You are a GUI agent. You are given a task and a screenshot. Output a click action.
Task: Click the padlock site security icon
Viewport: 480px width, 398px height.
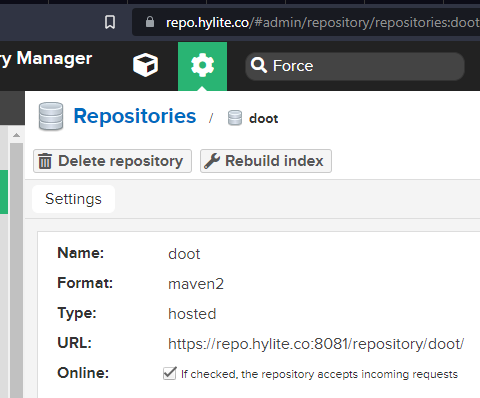pyautogui.click(x=150, y=22)
